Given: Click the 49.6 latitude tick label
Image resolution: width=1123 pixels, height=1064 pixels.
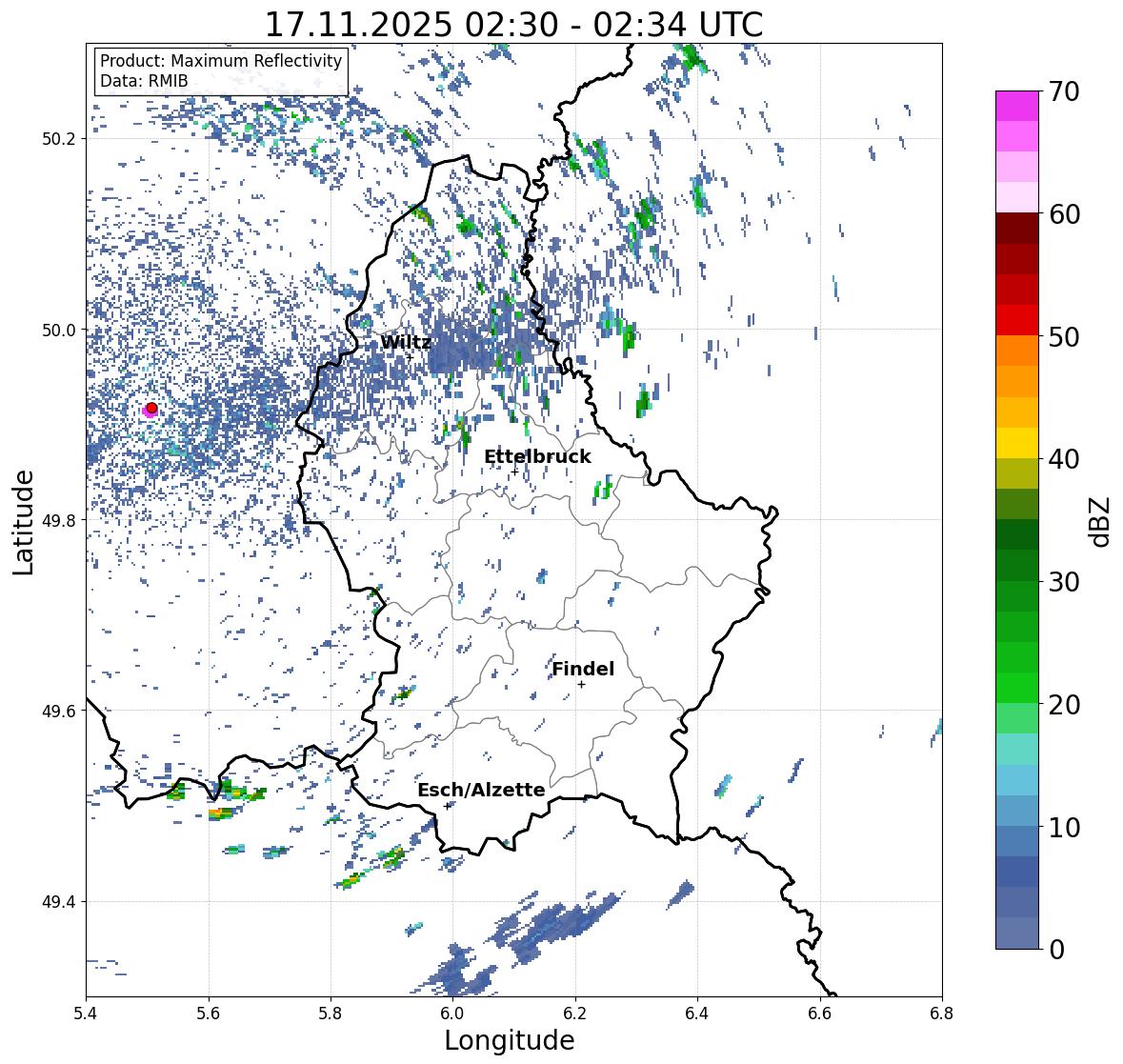Looking at the screenshot, I should [x=61, y=711].
